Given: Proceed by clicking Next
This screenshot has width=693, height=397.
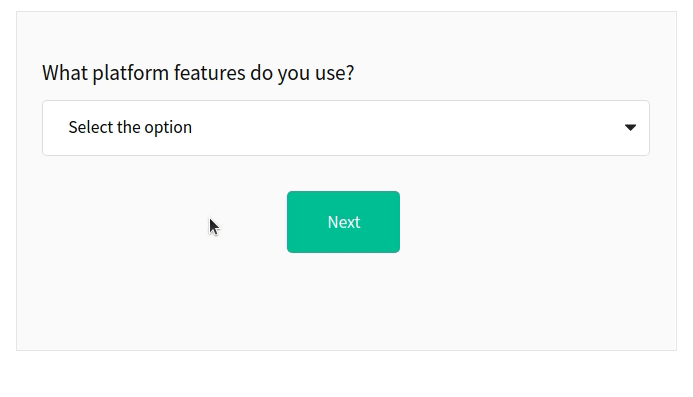Looking at the screenshot, I should click(343, 222).
